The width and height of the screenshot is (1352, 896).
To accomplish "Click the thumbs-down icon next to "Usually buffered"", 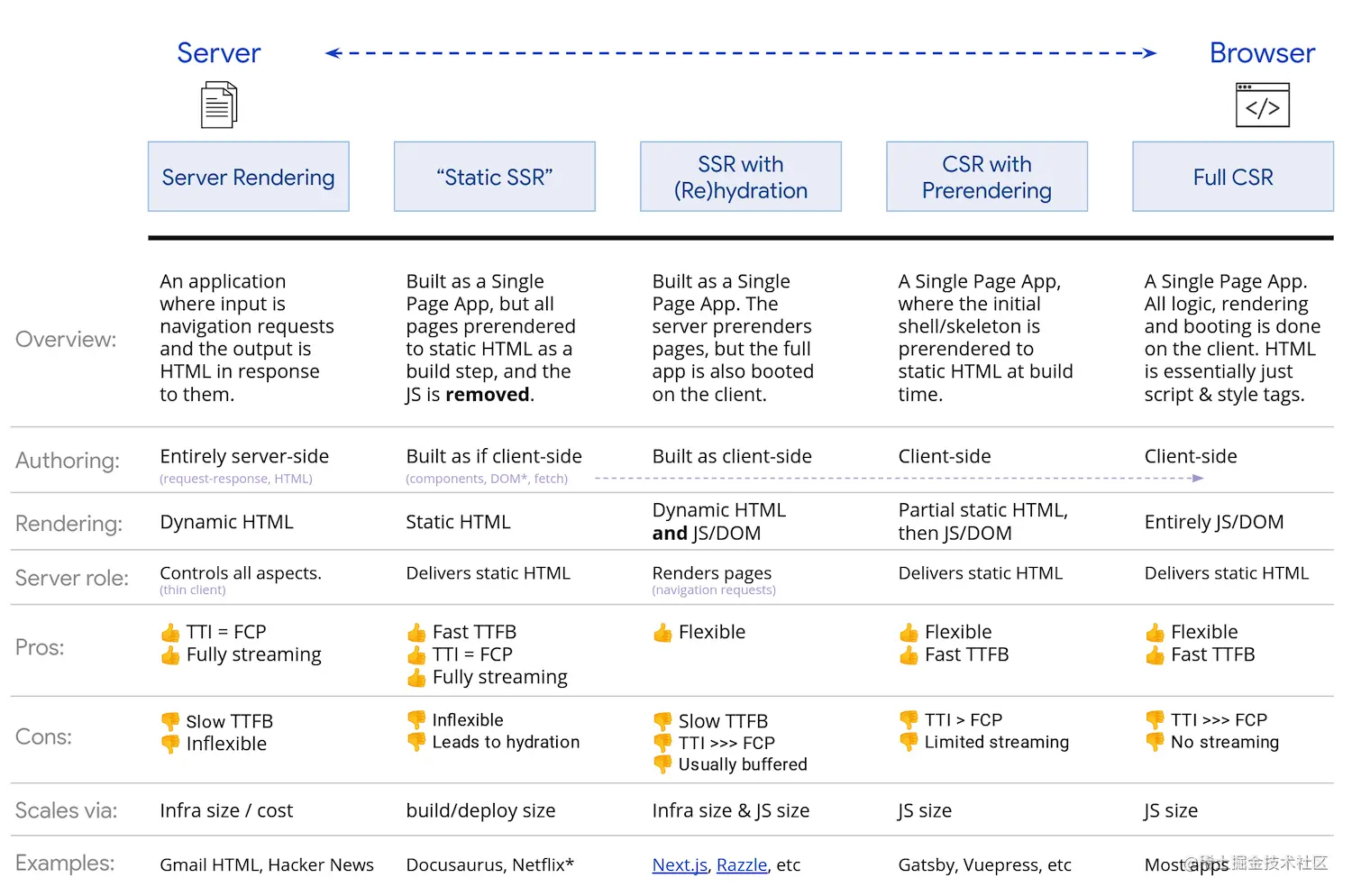I will 662,764.
